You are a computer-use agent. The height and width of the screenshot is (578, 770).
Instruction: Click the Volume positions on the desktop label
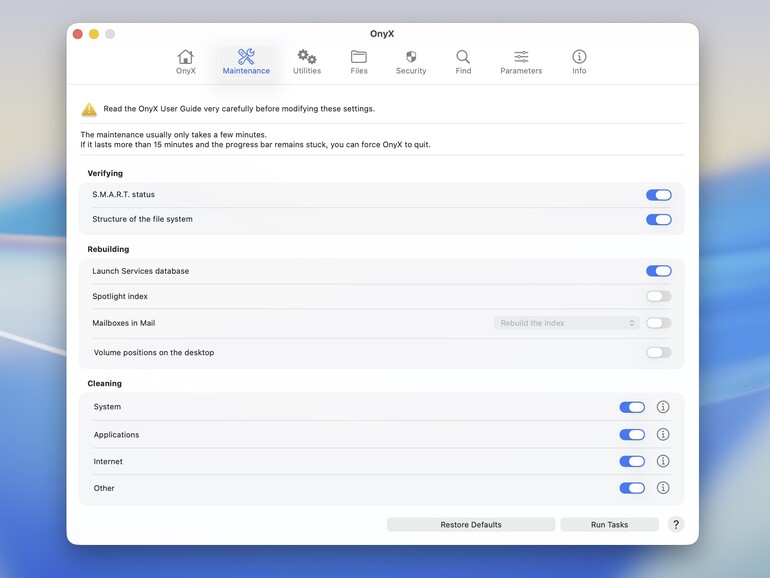pyautogui.click(x=154, y=353)
